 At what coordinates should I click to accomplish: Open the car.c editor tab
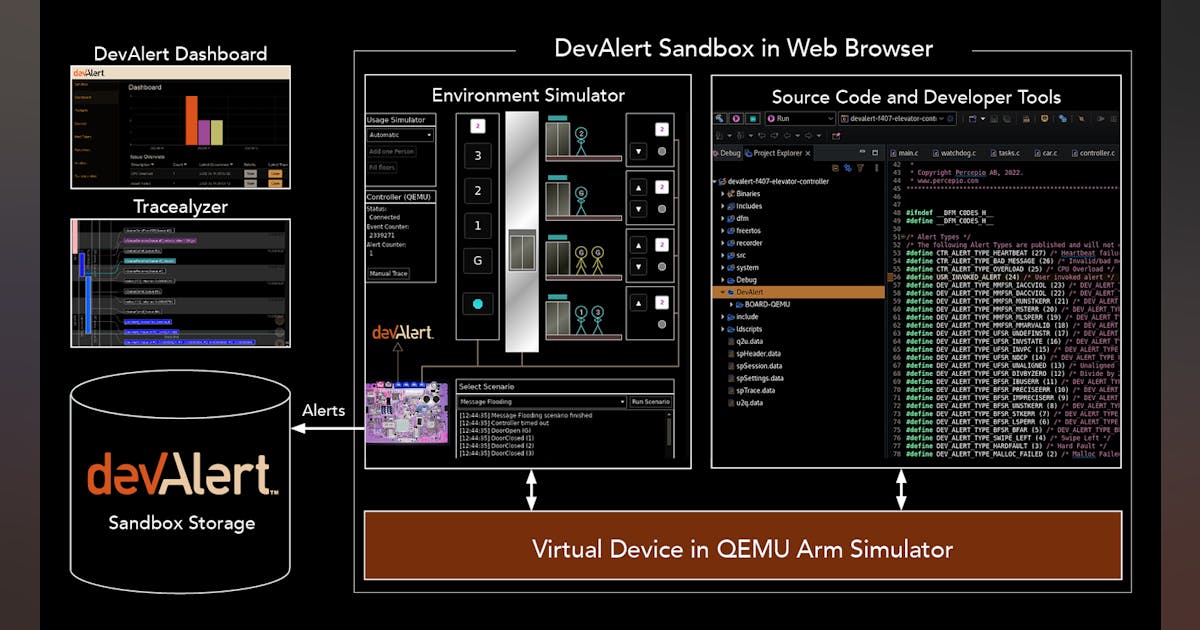1046,153
